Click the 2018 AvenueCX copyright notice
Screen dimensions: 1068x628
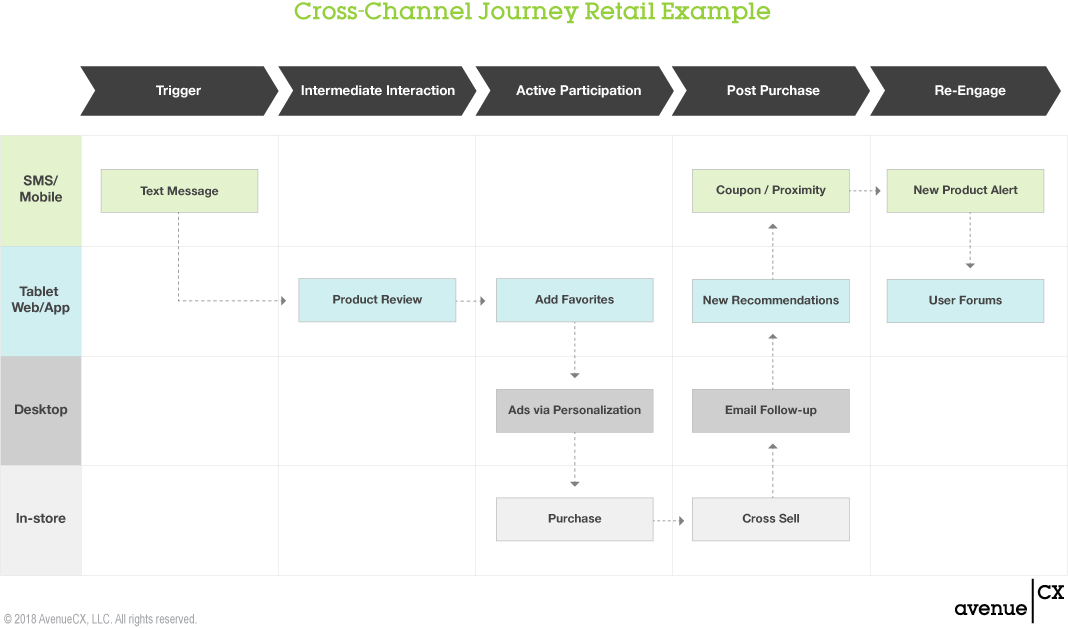pos(100,619)
